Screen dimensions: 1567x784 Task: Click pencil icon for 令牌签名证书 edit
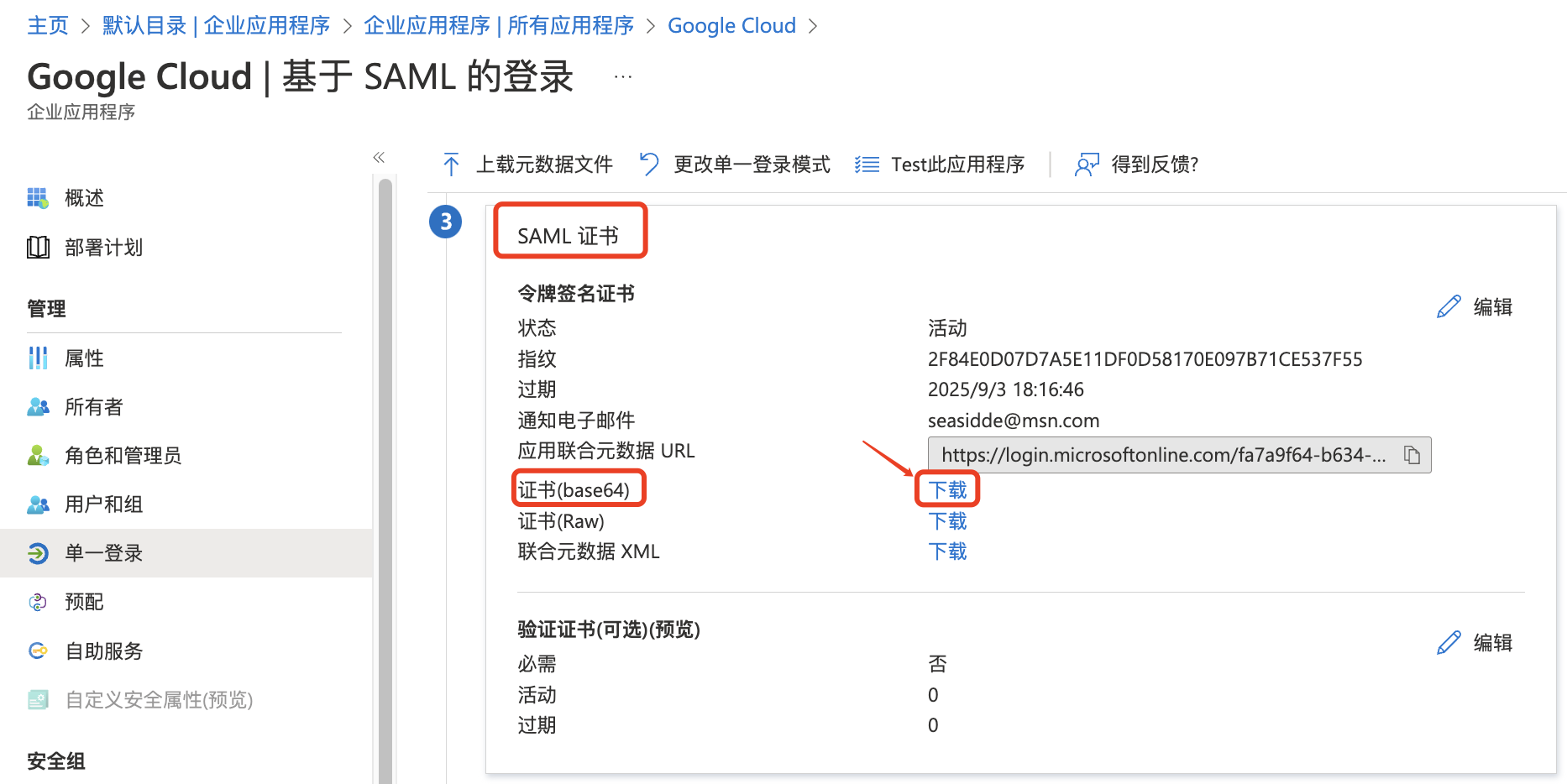click(x=1449, y=306)
